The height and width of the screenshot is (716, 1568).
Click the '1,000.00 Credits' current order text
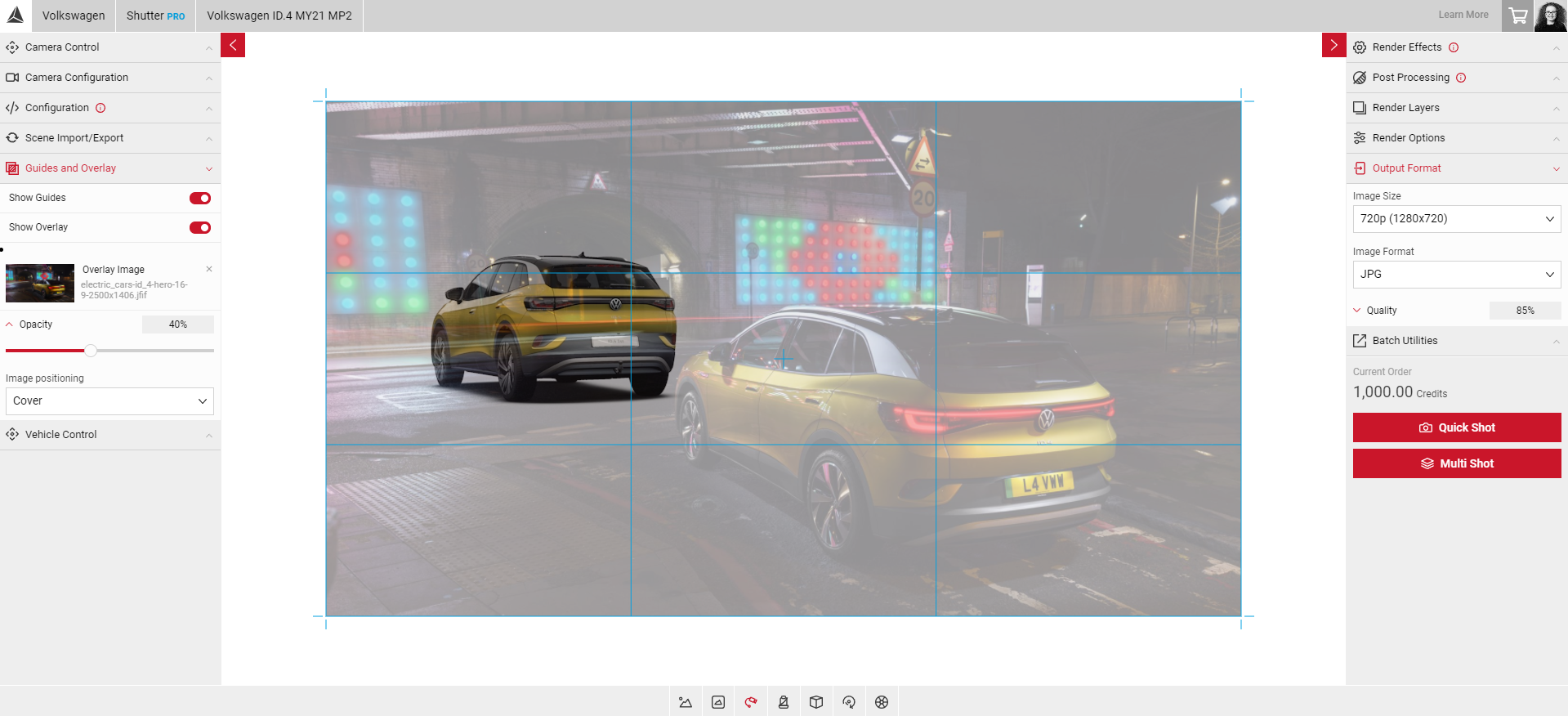click(1400, 392)
